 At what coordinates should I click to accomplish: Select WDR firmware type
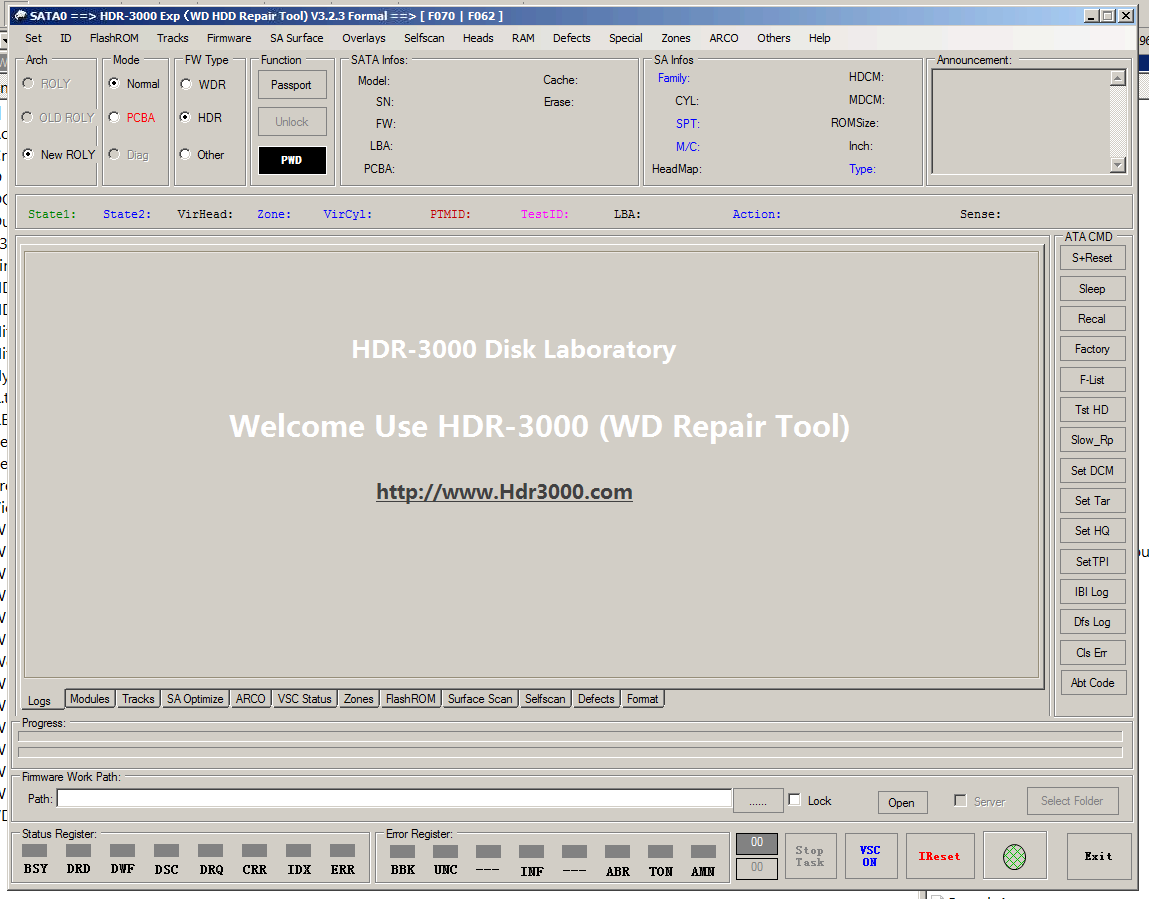(x=186, y=84)
